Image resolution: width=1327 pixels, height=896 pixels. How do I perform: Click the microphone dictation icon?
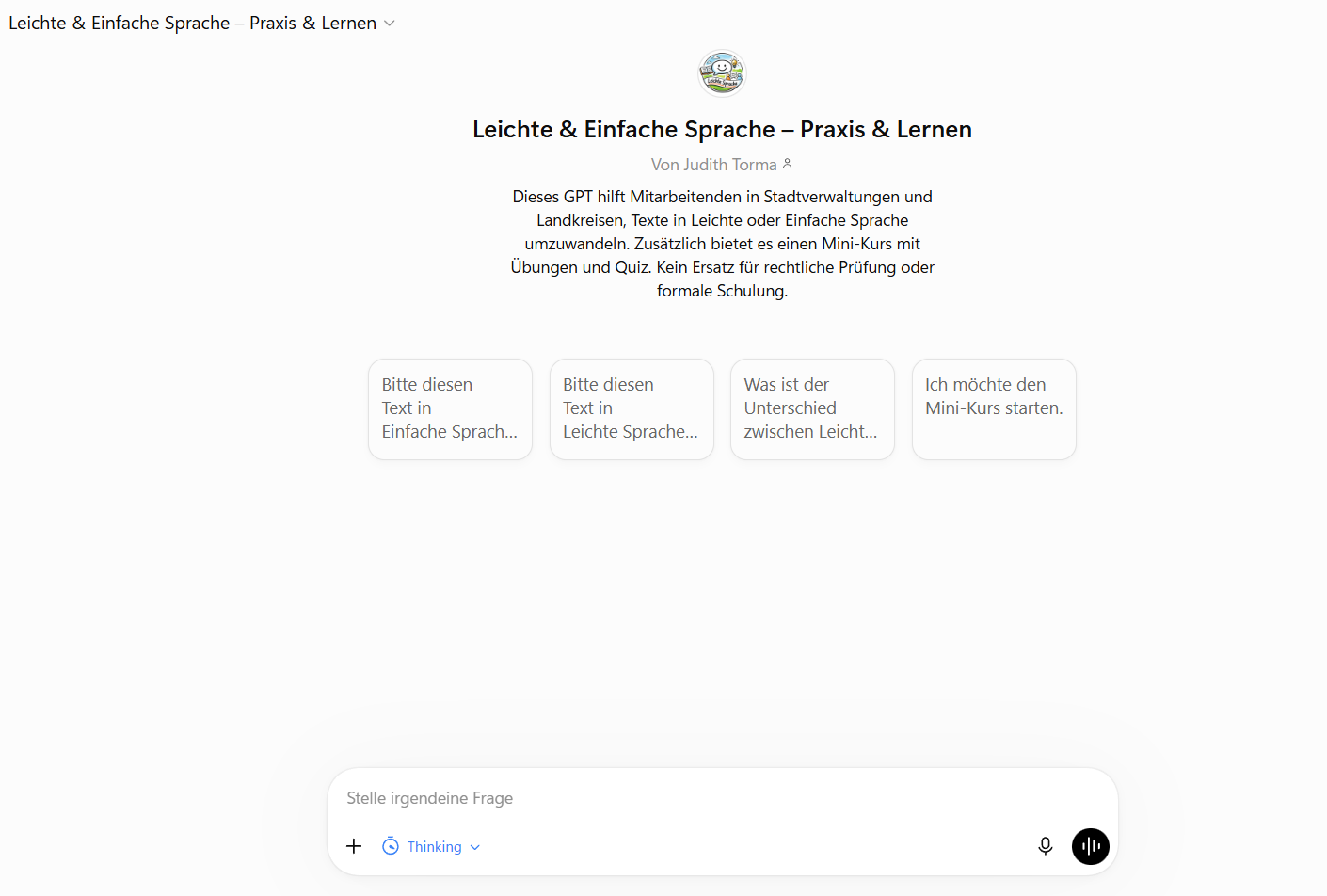[x=1045, y=846]
